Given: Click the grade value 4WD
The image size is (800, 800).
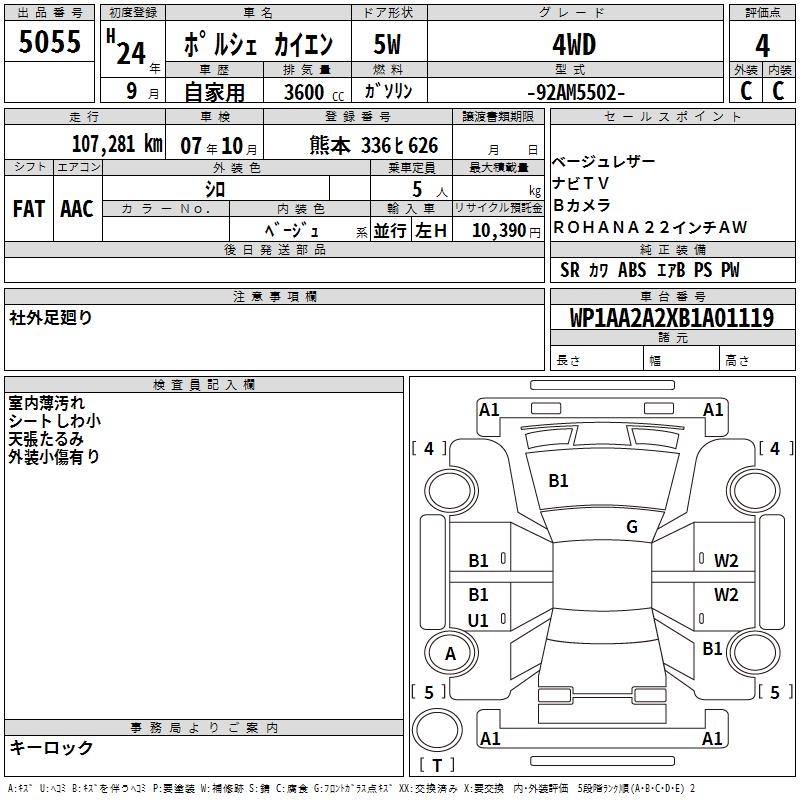Looking at the screenshot, I should [574, 45].
